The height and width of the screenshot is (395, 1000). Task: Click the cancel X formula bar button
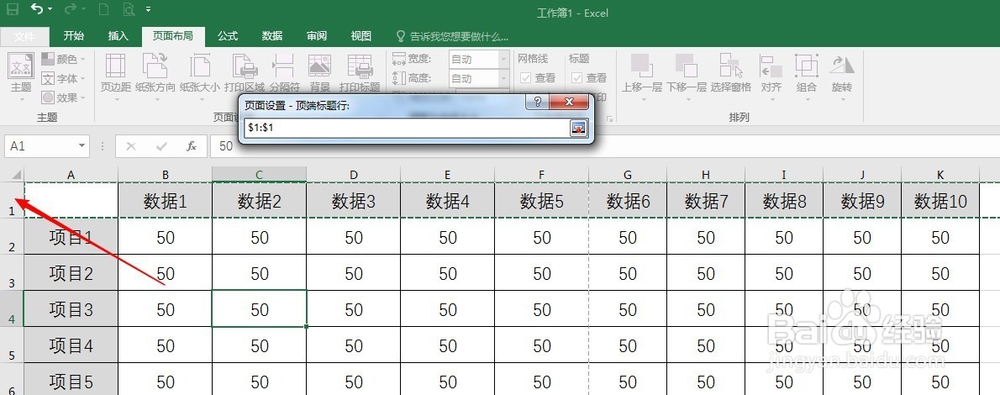pyautogui.click(x=131, y=146)
